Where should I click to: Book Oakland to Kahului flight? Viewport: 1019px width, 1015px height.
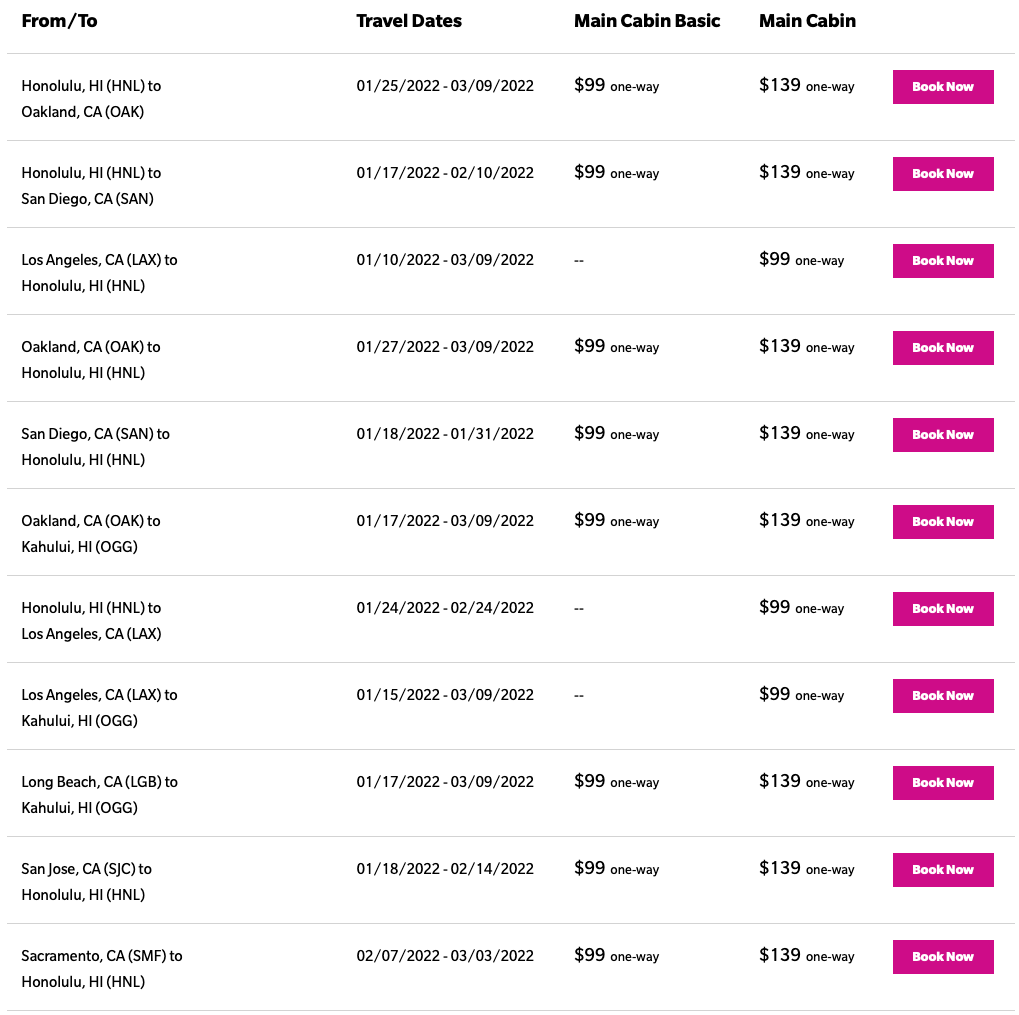click(942, 522)
